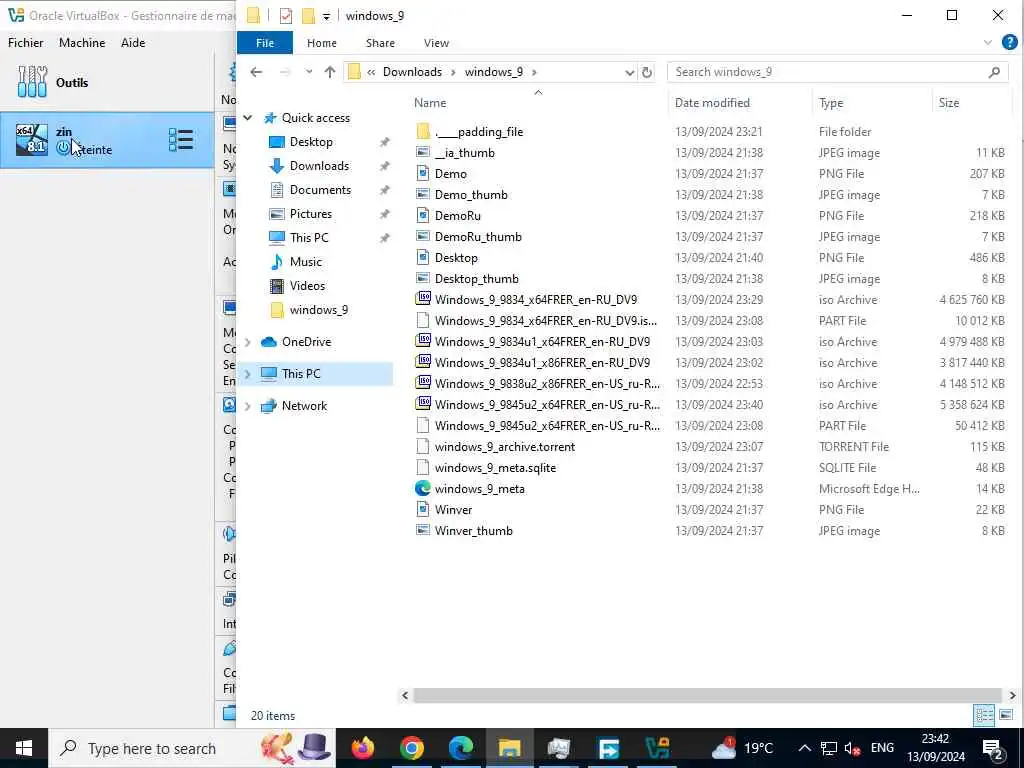Sort files by Name column header

(x=430, y=103)
